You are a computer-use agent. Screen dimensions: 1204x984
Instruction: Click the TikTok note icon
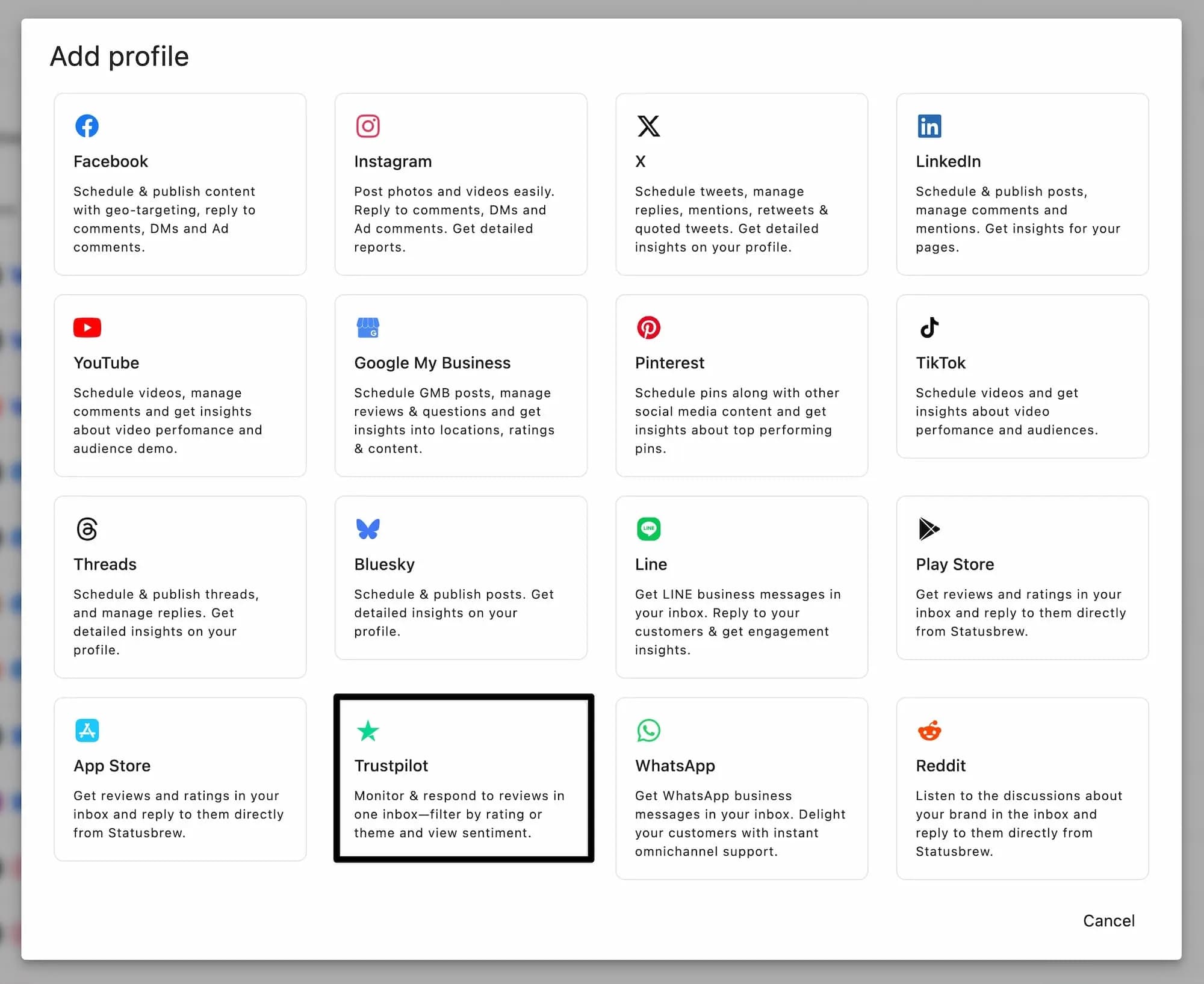pos(929,327)
